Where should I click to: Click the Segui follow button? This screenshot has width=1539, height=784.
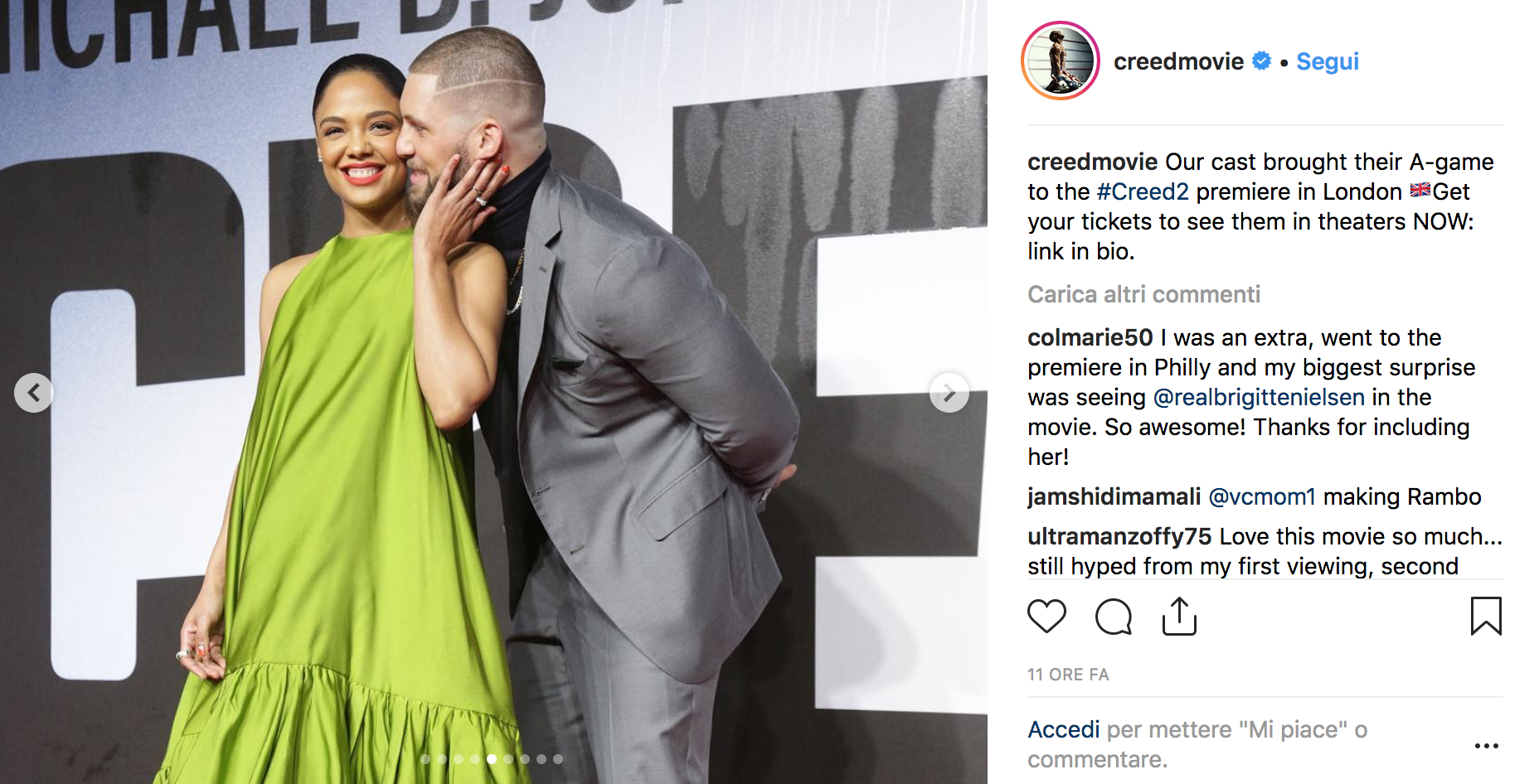click(x=1328, y=61)
